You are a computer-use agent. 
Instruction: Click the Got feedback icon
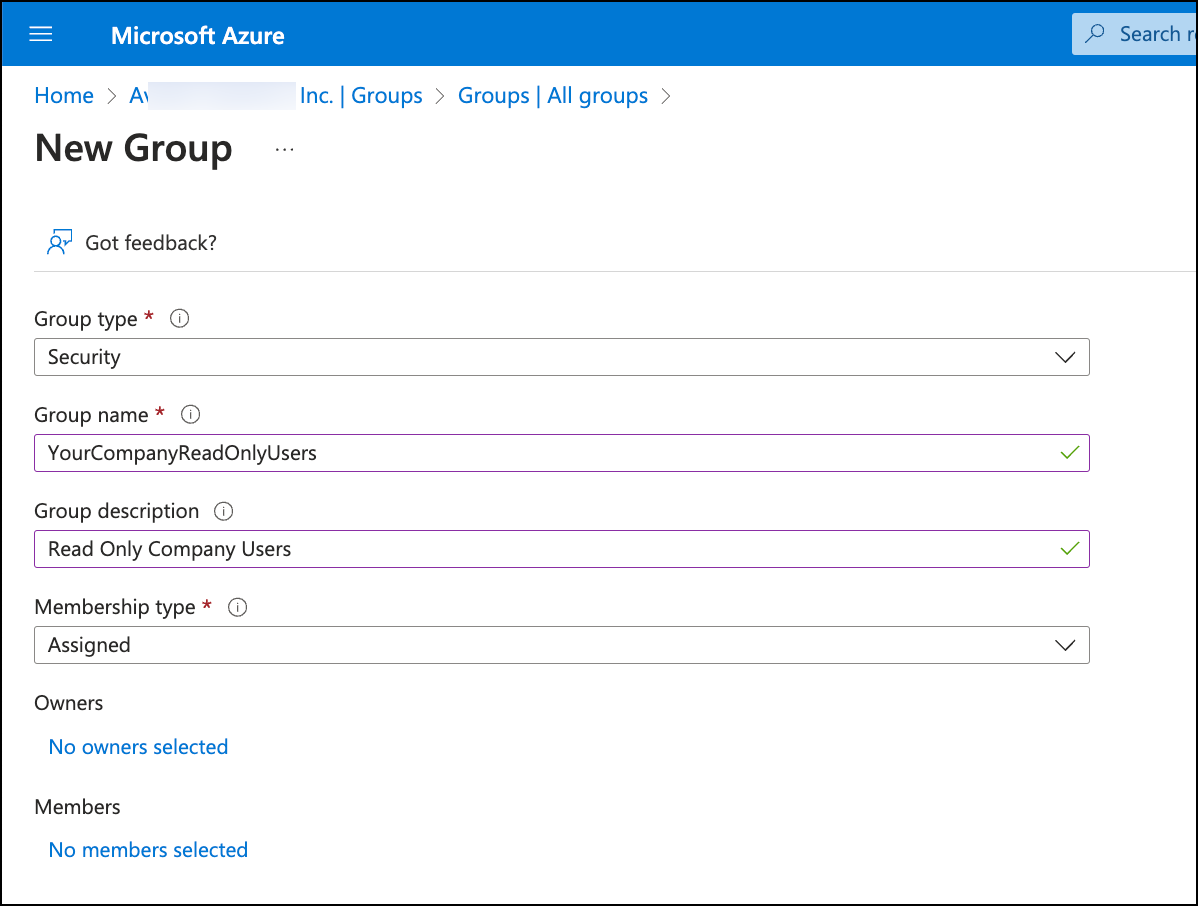[x=59, y=241]
